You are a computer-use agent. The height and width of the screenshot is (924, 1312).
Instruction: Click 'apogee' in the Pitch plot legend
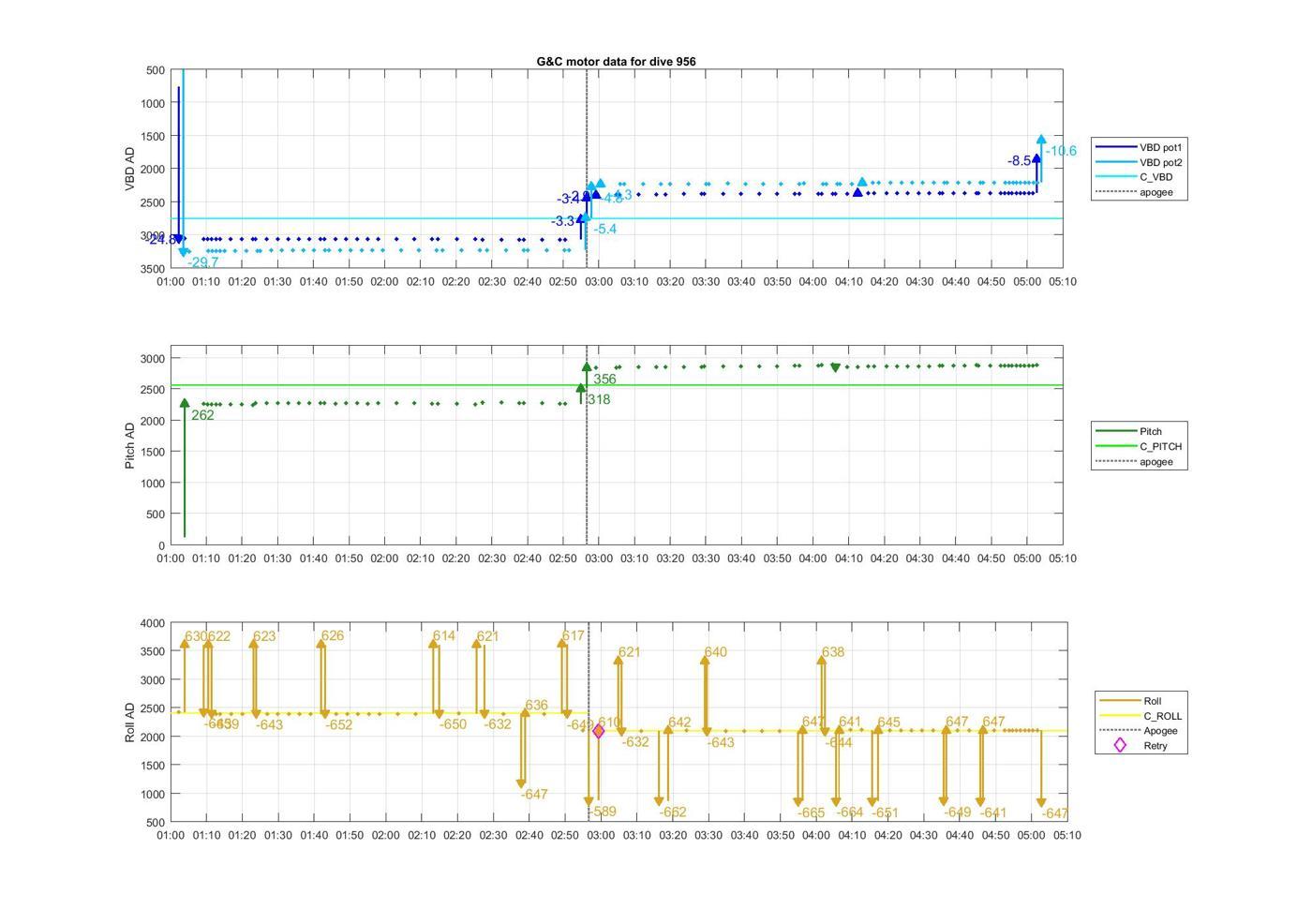pos(1156,462)
